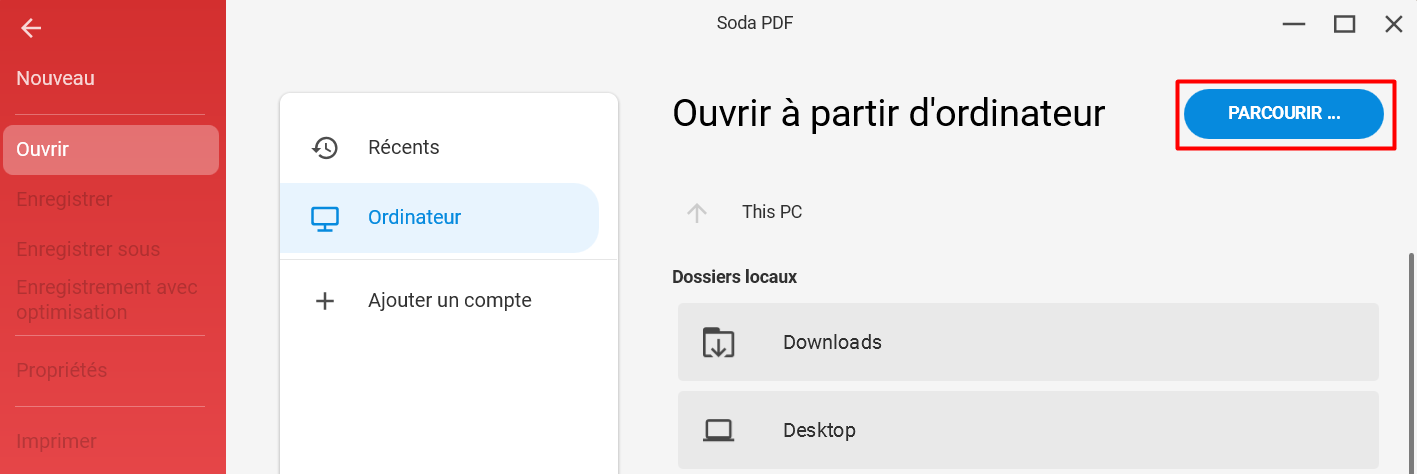The height and width of the screenshot is (474, 1417).
Task: Click the Downloads folder icon
Action: click(x=718, y=342)
